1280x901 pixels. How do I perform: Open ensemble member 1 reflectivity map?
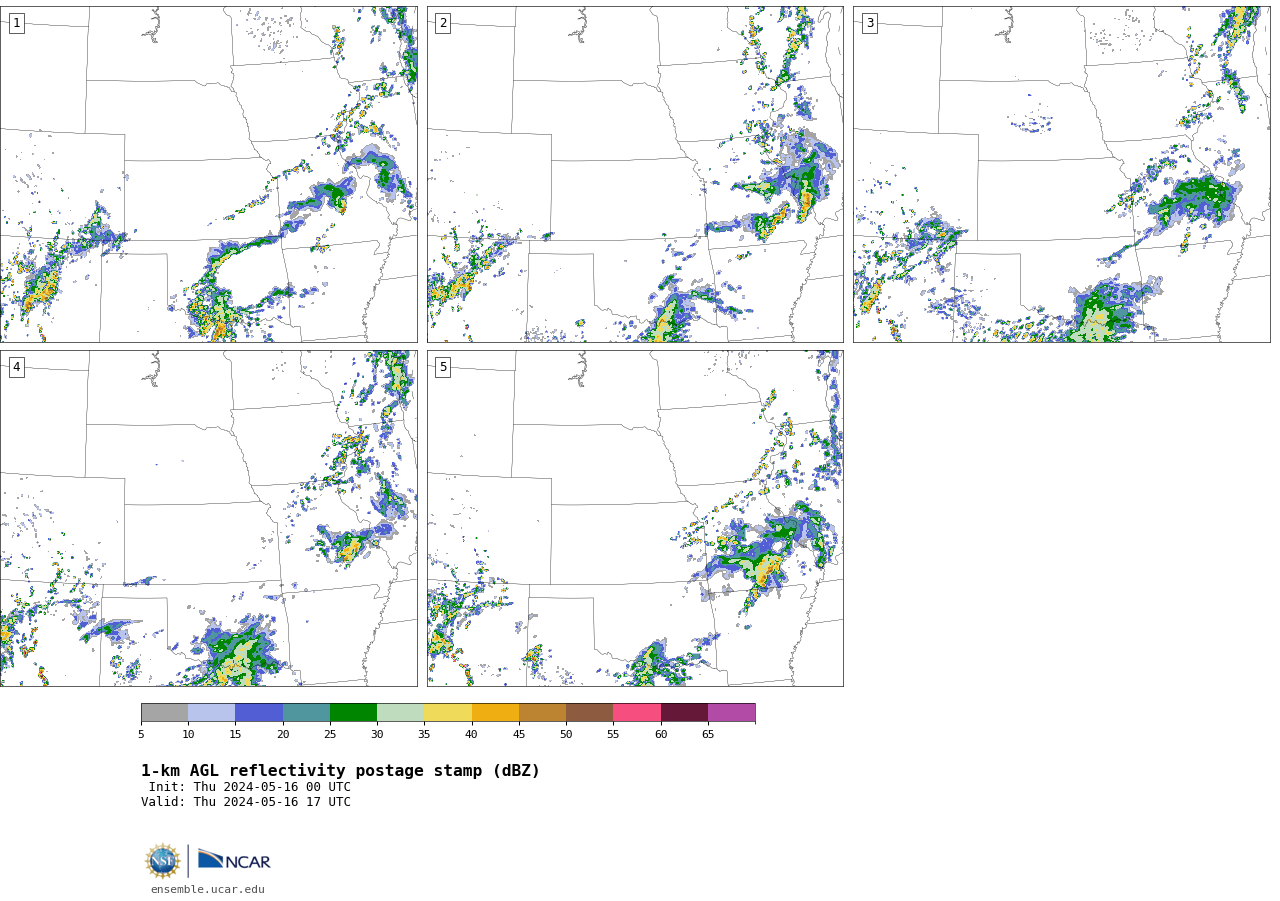[208, 174]
